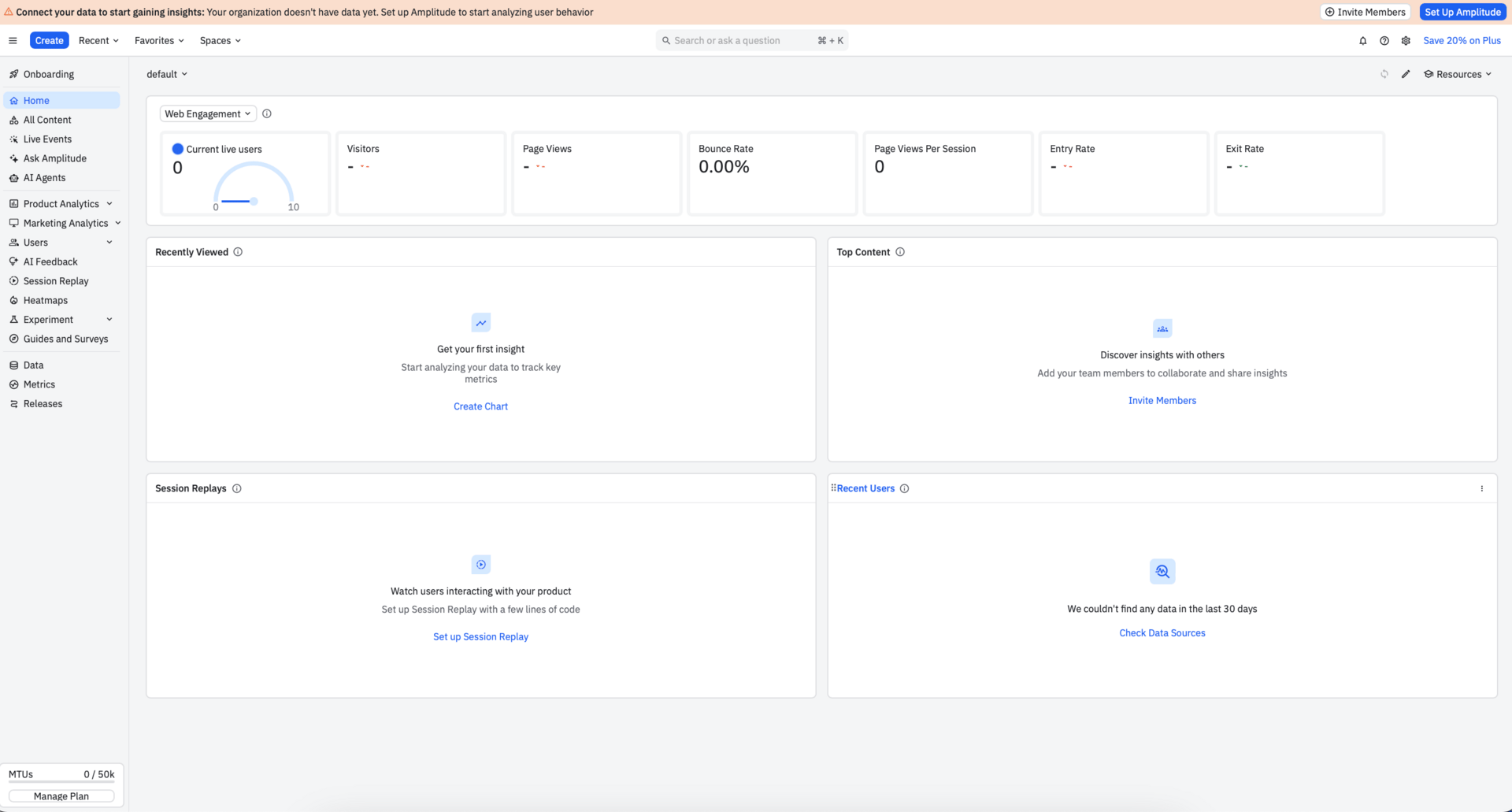1512x812 pixels.
Task: Expand the Experiment sidebar section
Action: tap(61, 320)
